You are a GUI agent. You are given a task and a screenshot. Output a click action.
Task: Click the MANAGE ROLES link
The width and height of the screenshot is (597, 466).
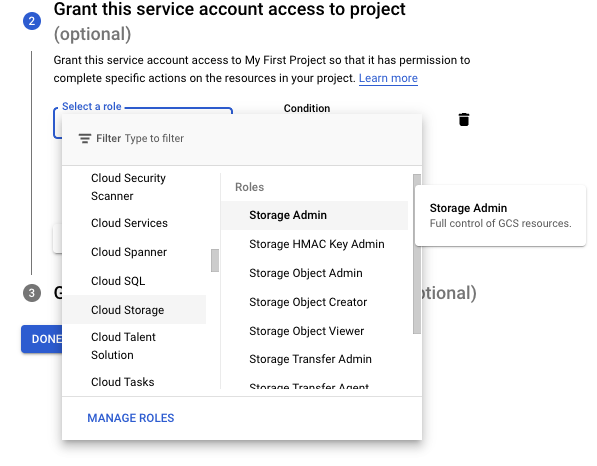(x=131, y=418)
